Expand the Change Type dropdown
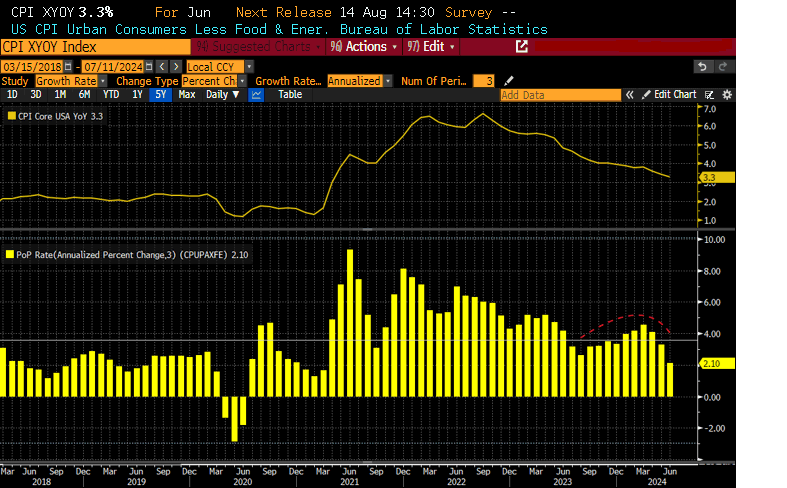This screenshot has width=787, height=488. (242, 81)
